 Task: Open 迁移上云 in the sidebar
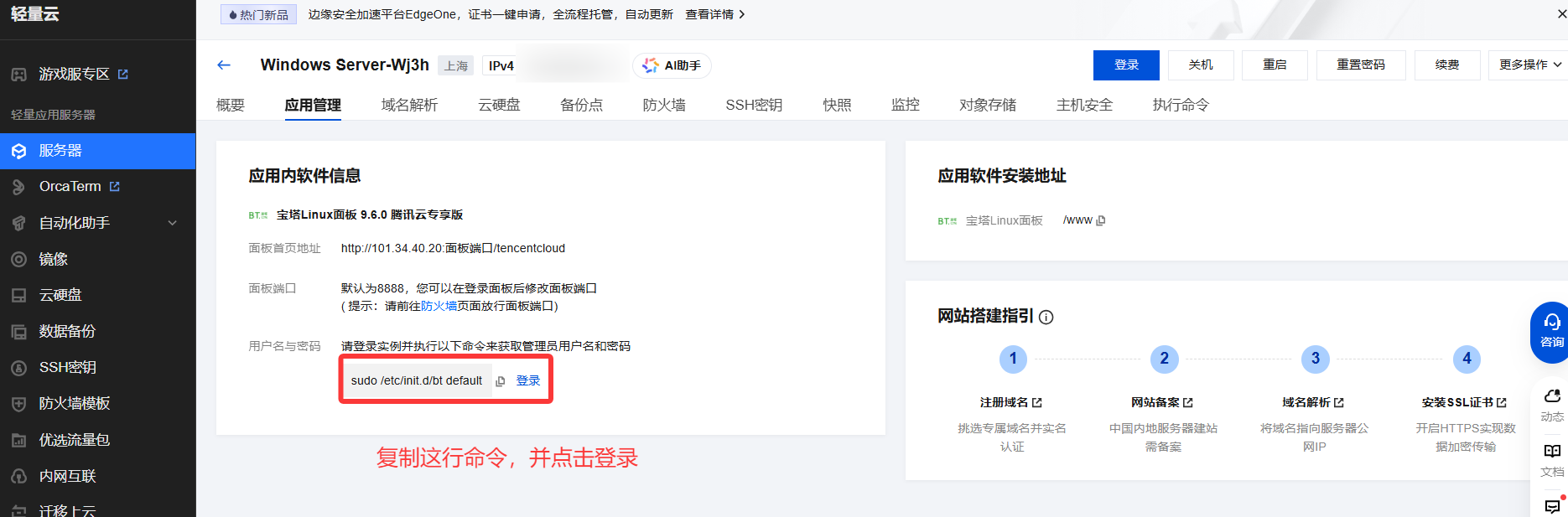[67, 510]
